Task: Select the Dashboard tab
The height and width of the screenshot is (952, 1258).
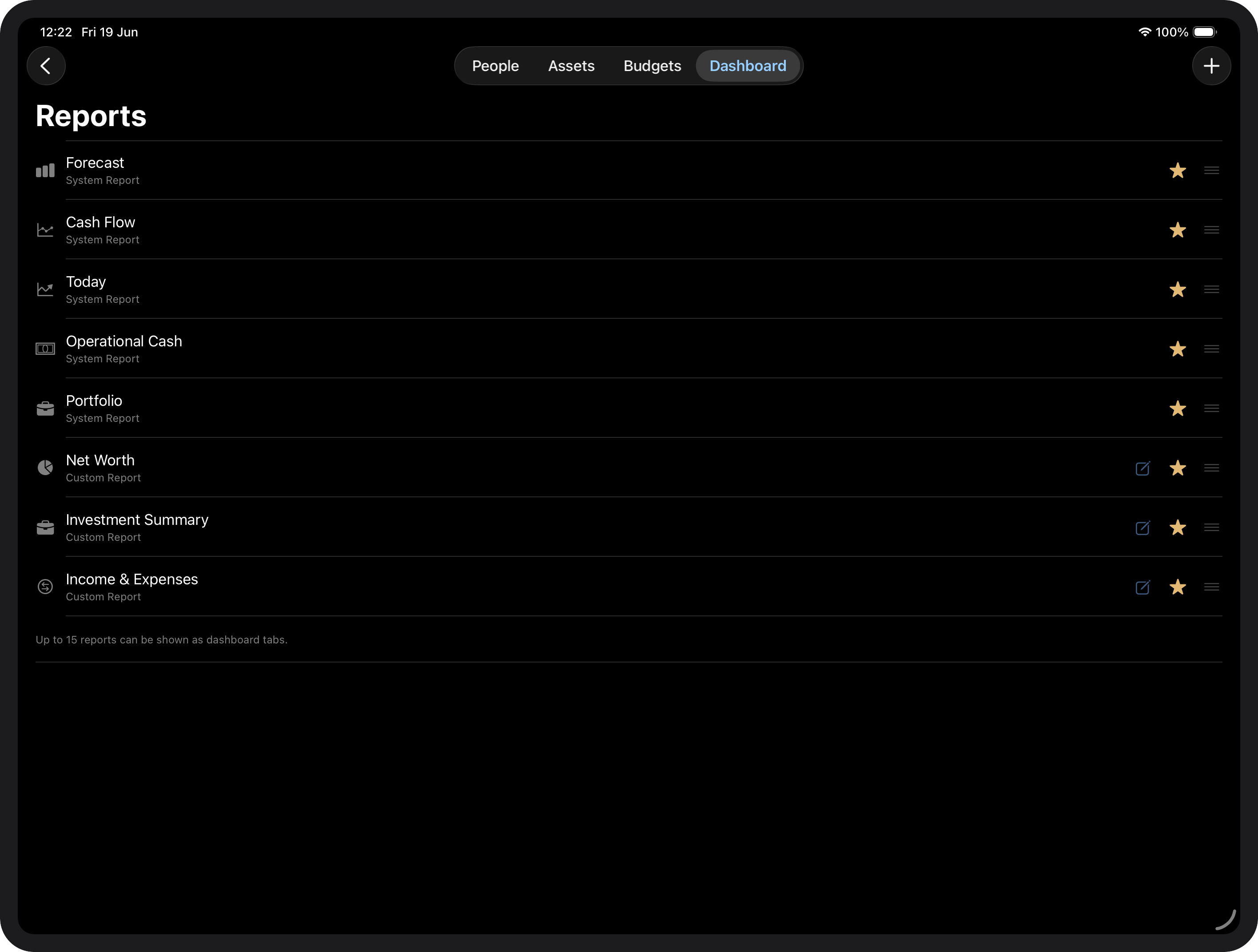Action: [x=748, y=66]
